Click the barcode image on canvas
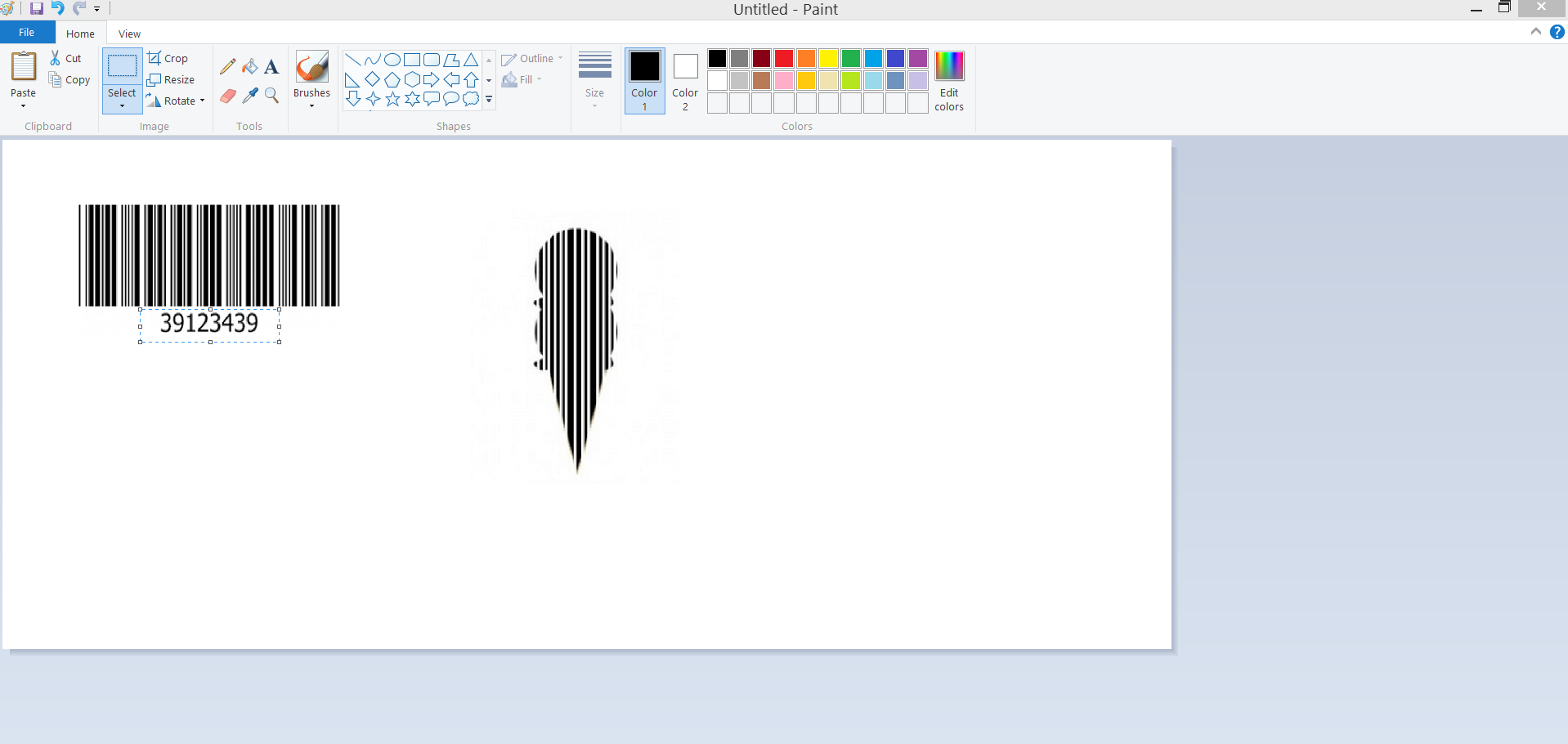 coord(208,255)
